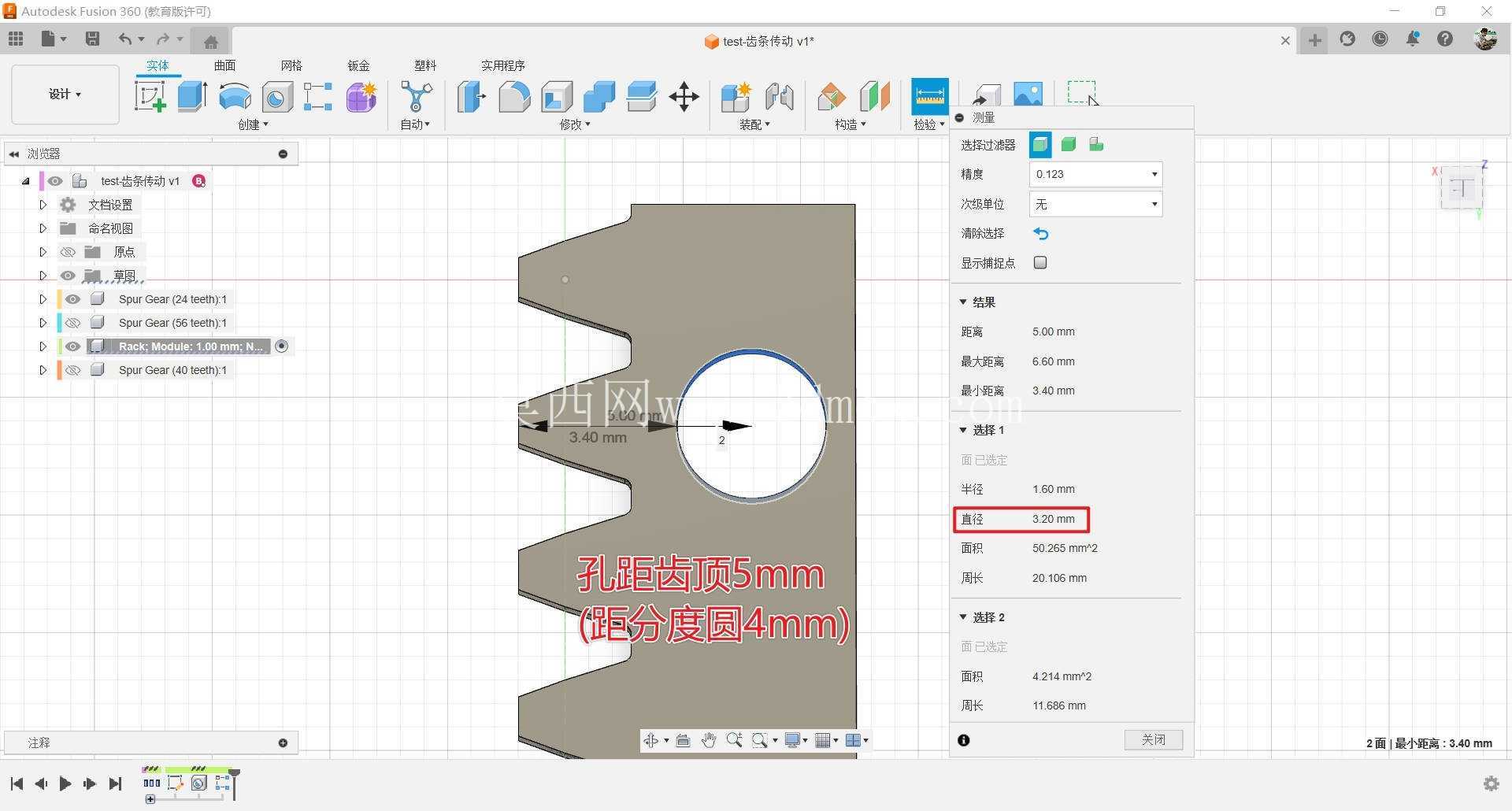Click the Automate tool icon
Screen dimensions: 1512x811
(416, 97)
